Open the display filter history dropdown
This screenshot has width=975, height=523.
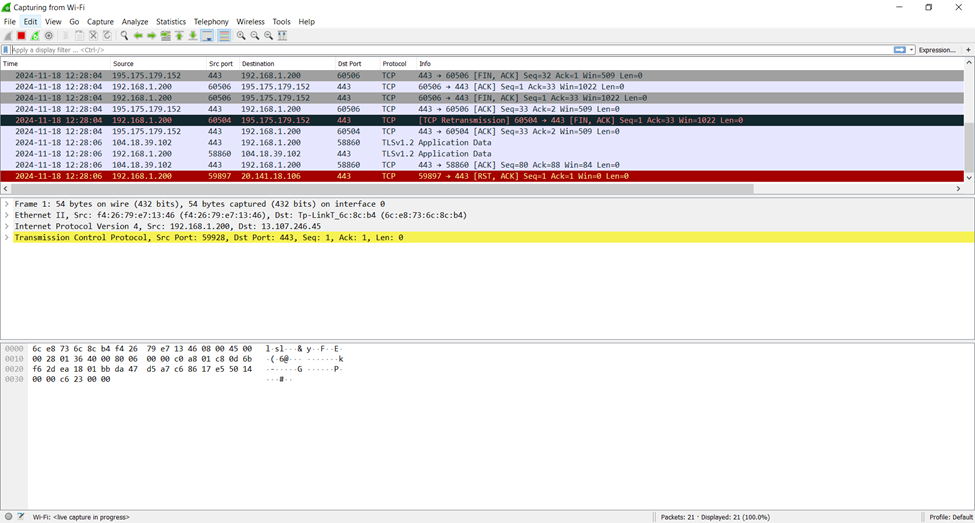pos(911,49)
